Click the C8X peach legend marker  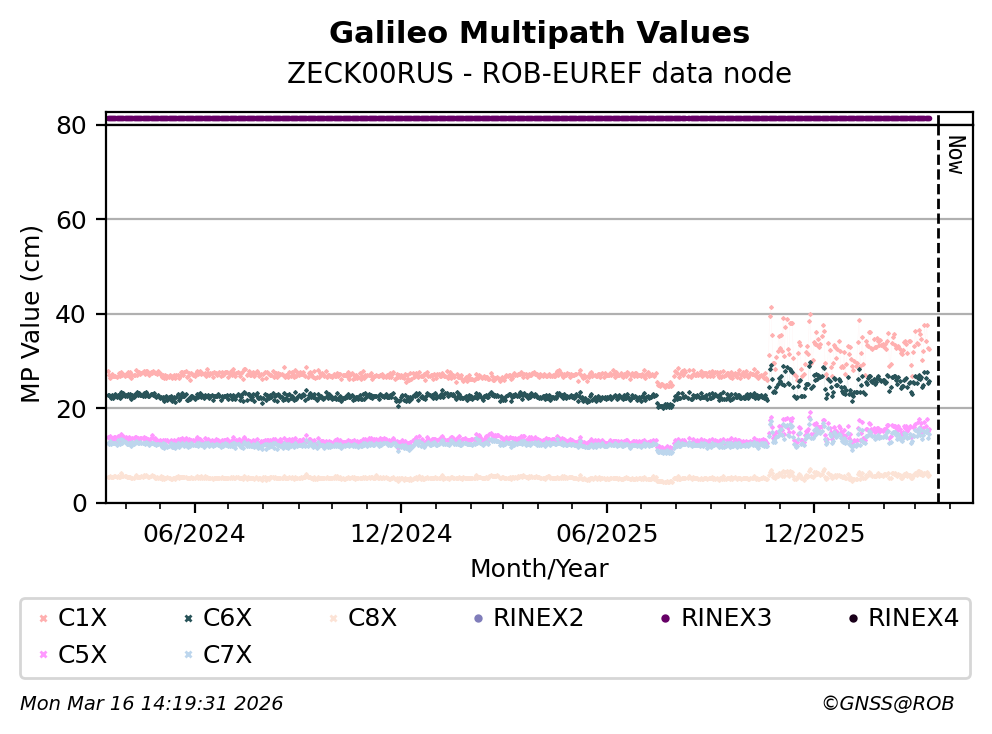click(332, 619)
